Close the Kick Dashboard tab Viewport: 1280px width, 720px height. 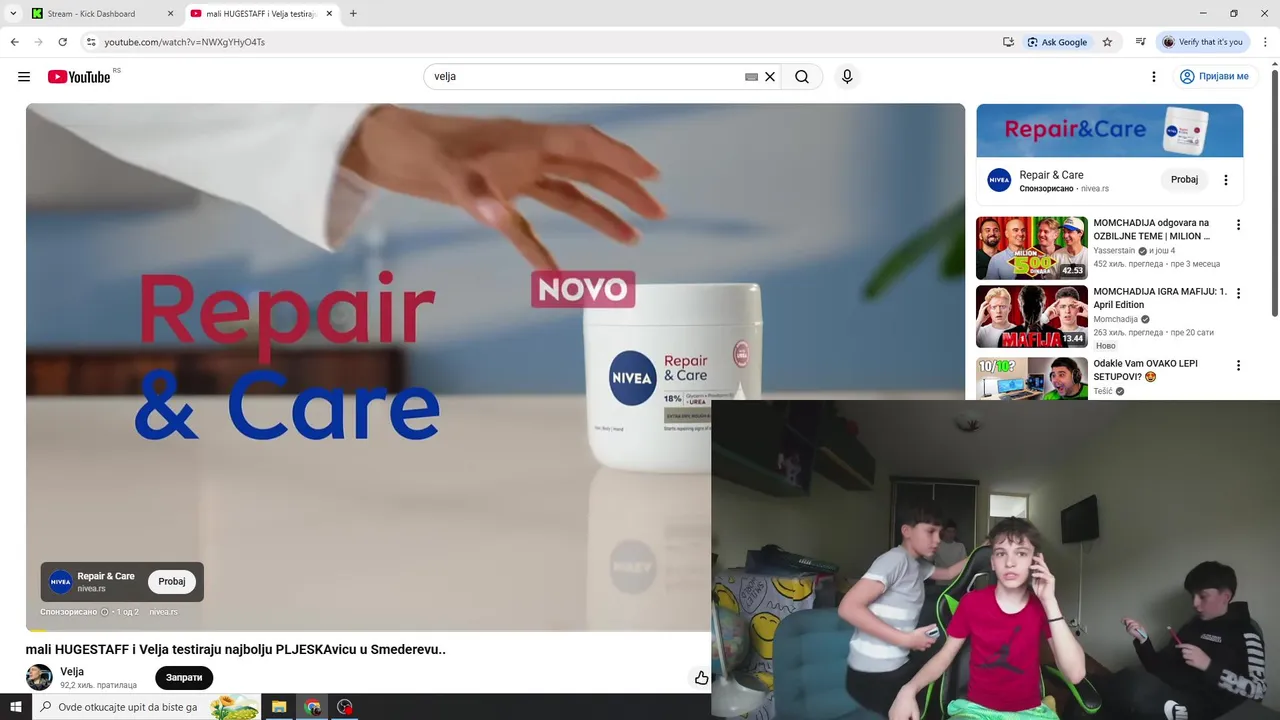(170, 14)
